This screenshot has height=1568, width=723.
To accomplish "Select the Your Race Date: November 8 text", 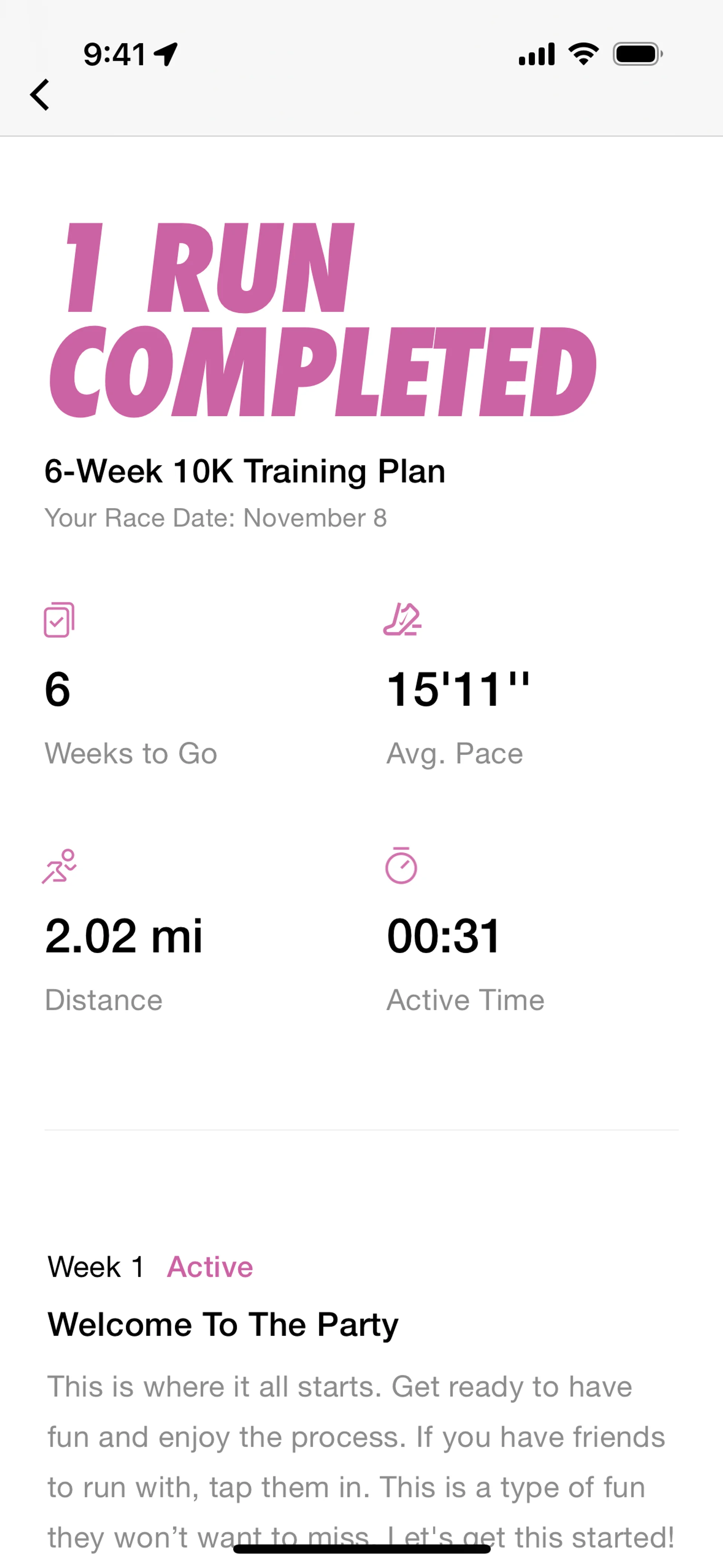I will [215, 518].
